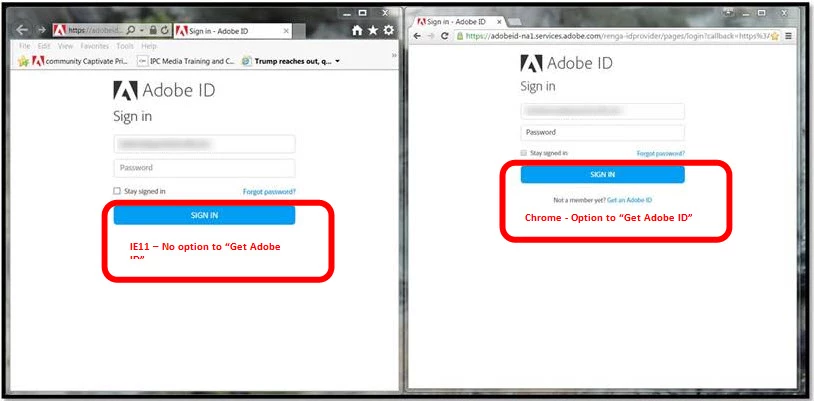Click the Adobe ID logo in IE11
Viewport: 814px width, 401px height.
click(x=164, y=90)
